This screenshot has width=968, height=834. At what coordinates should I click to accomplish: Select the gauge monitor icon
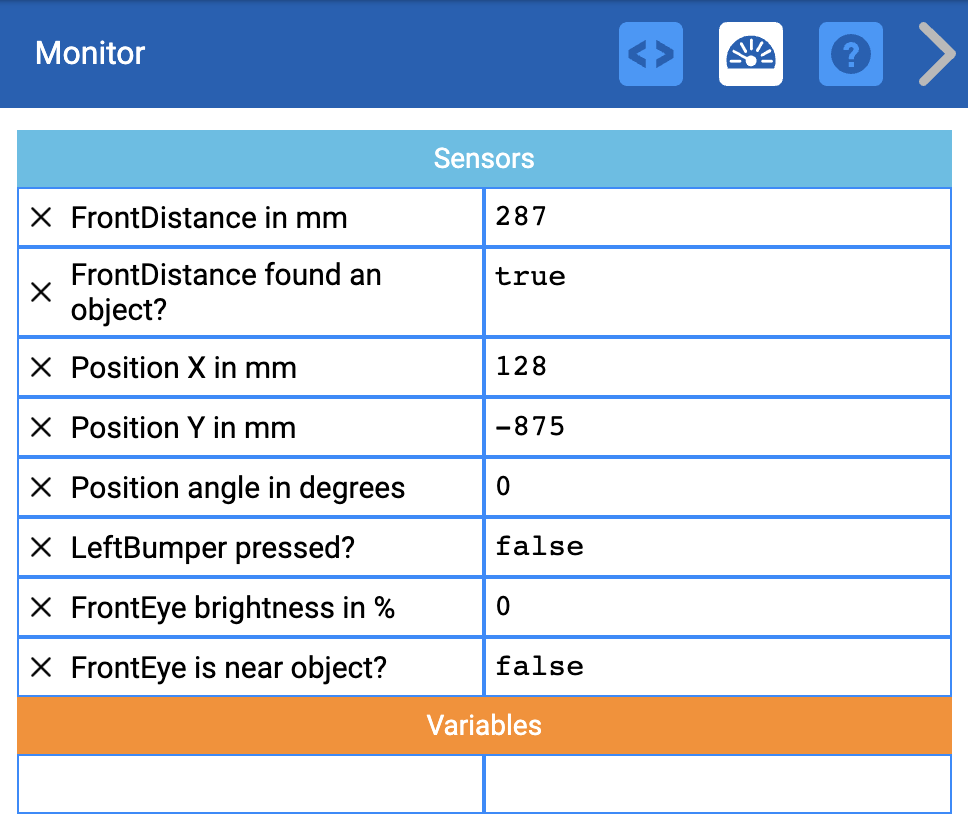750,54
